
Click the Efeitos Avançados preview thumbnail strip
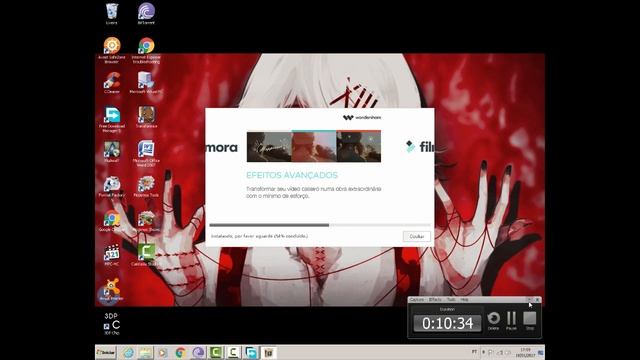pyautogui.click(x=314, y=146)
